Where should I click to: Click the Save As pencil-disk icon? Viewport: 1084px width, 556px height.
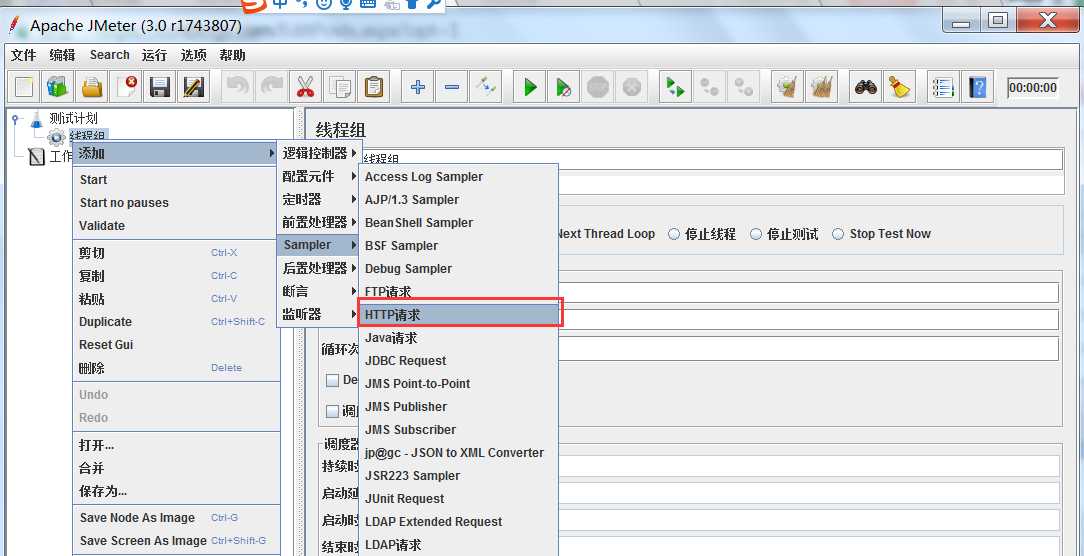pyautogui.click(x=194, y=87)
